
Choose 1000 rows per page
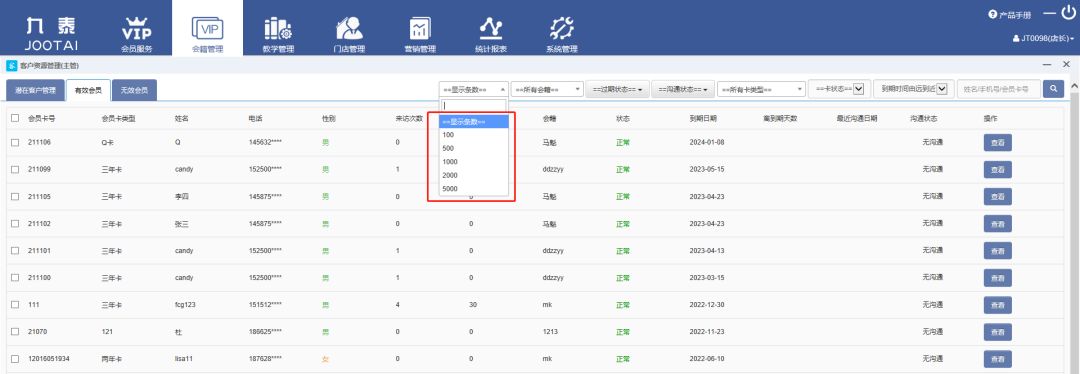474,162
